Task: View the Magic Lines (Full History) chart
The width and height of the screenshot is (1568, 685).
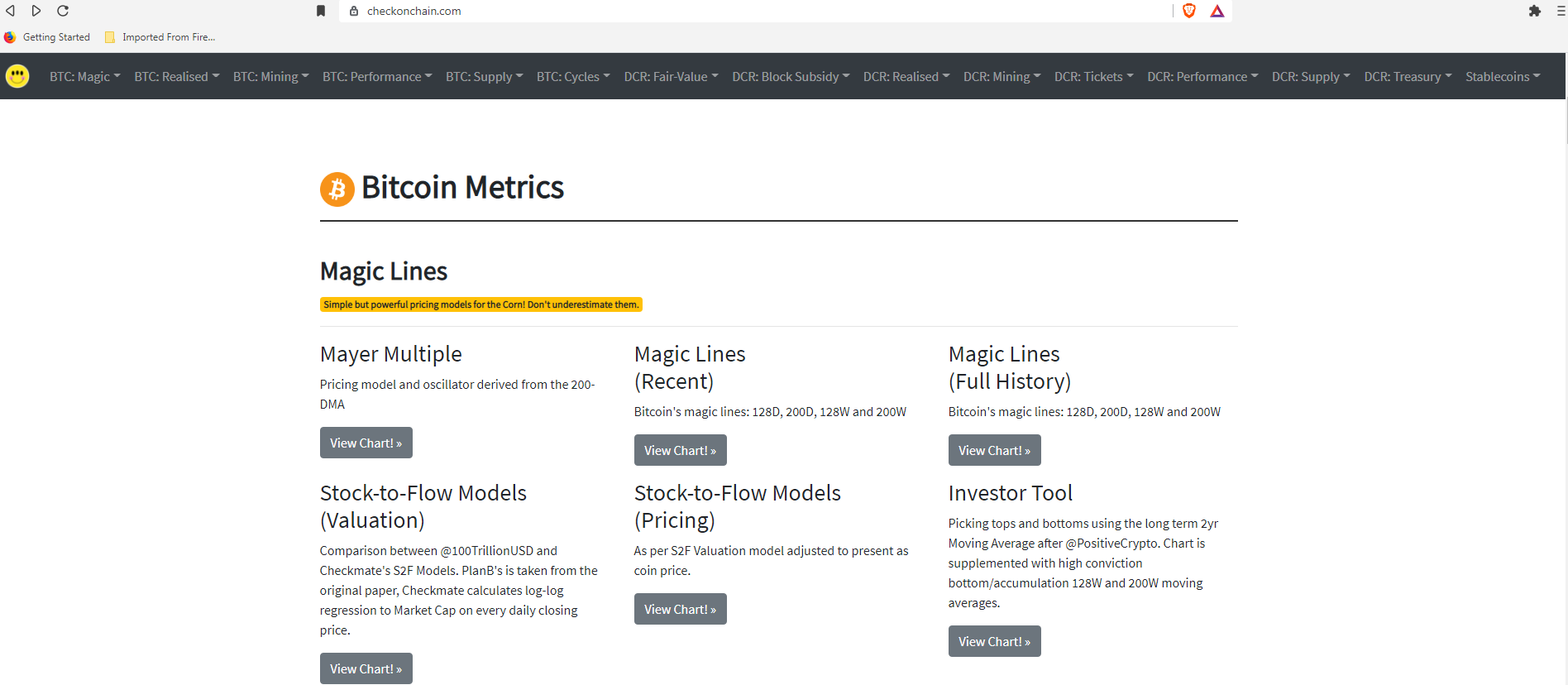Action: click(x=995, y=450)
